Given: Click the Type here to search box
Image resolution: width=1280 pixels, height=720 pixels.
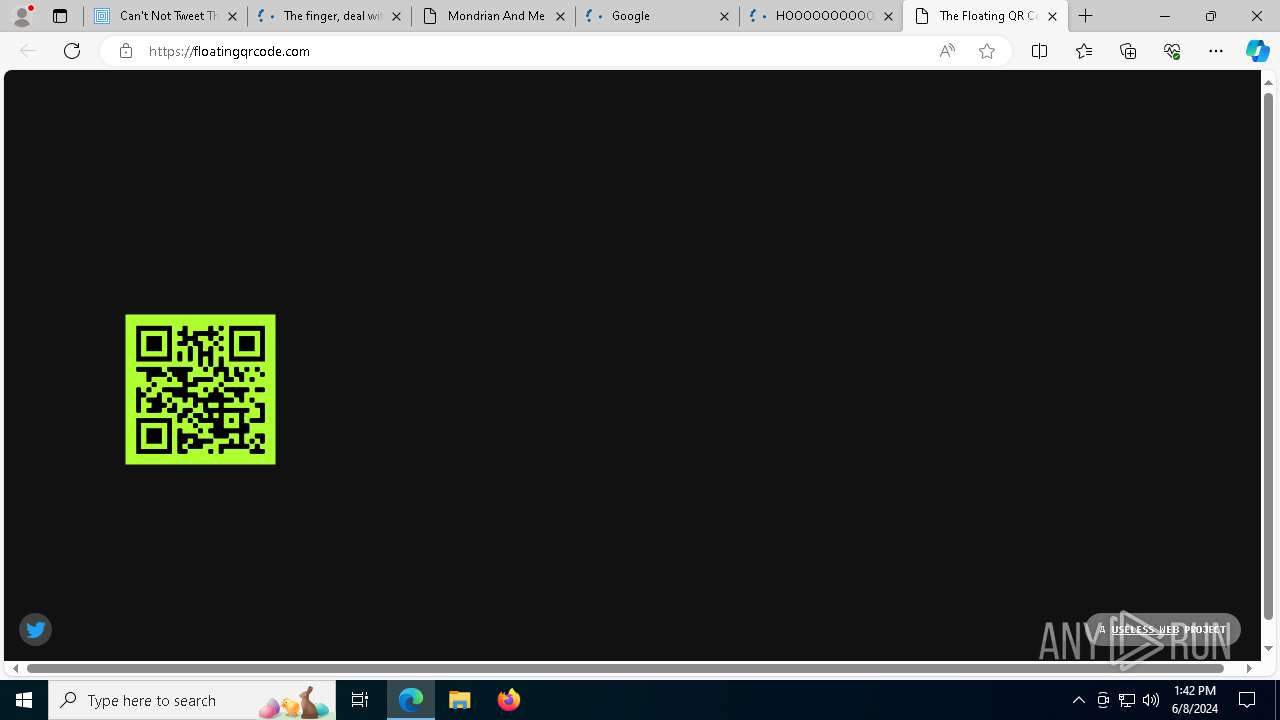Looking at the screenshot, I should (x=192, y=700).
